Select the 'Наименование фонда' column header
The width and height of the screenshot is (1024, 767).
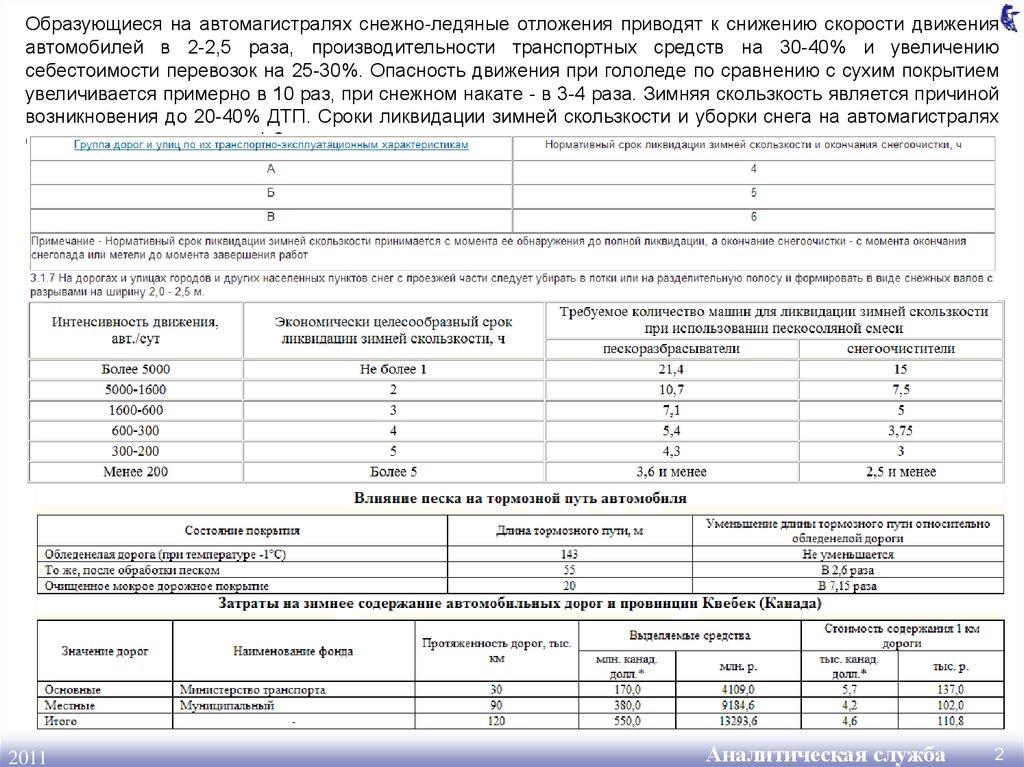293,650
